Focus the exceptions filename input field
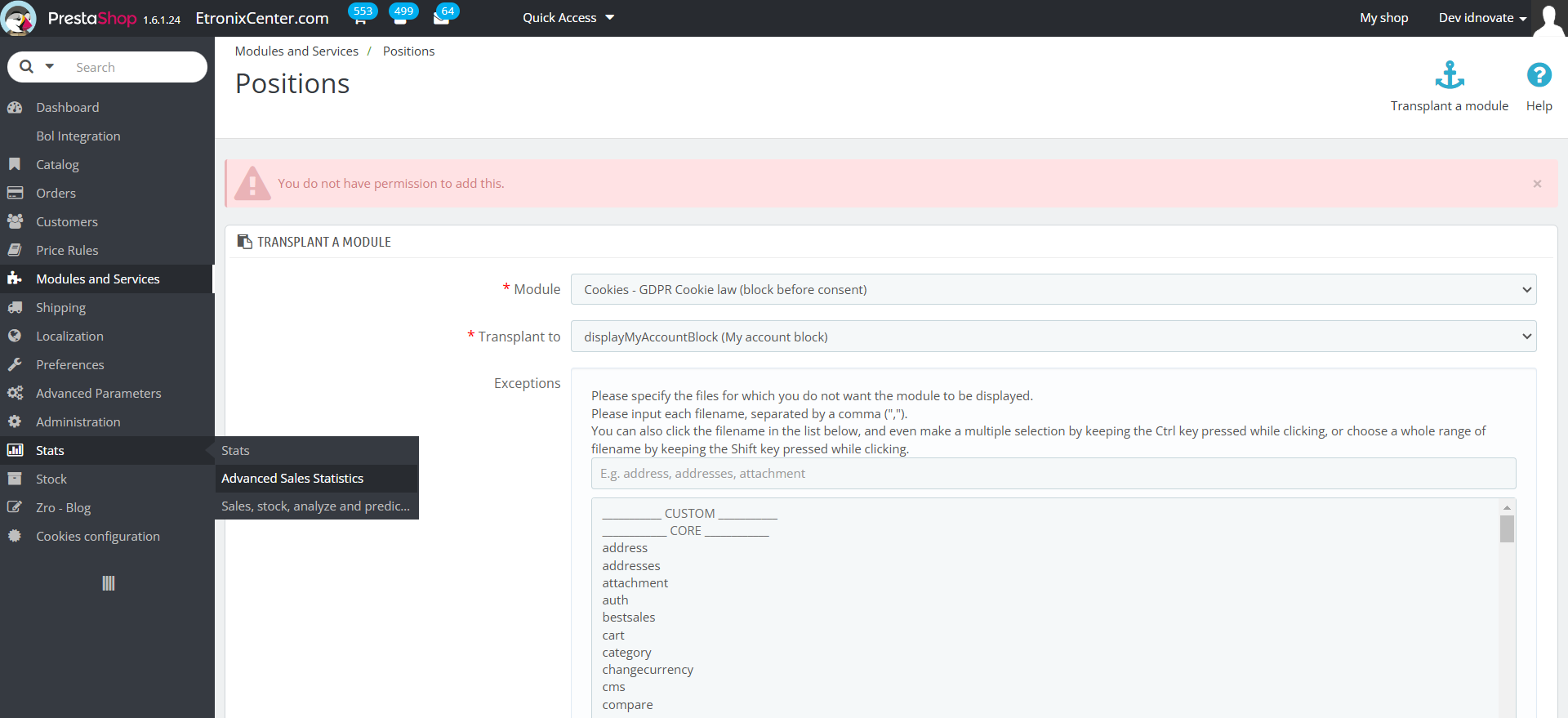The width and height of the screenshot is (1568, 718). (x=1053, y=474)
